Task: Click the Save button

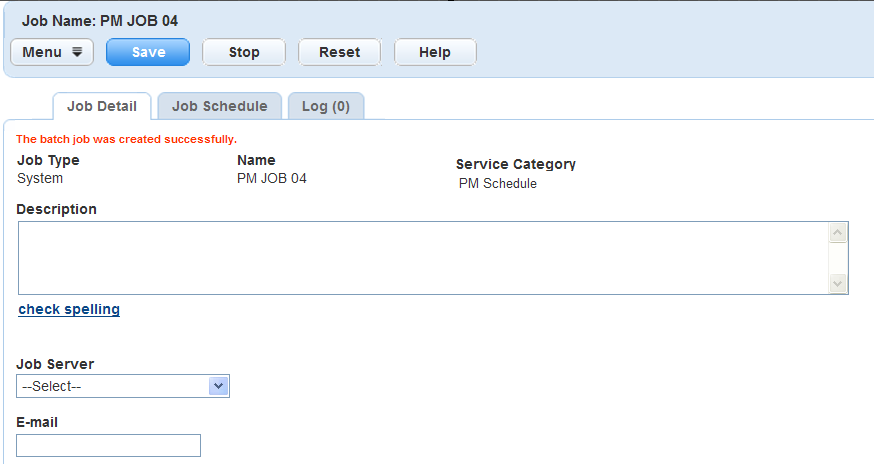Action: [148, 52]
